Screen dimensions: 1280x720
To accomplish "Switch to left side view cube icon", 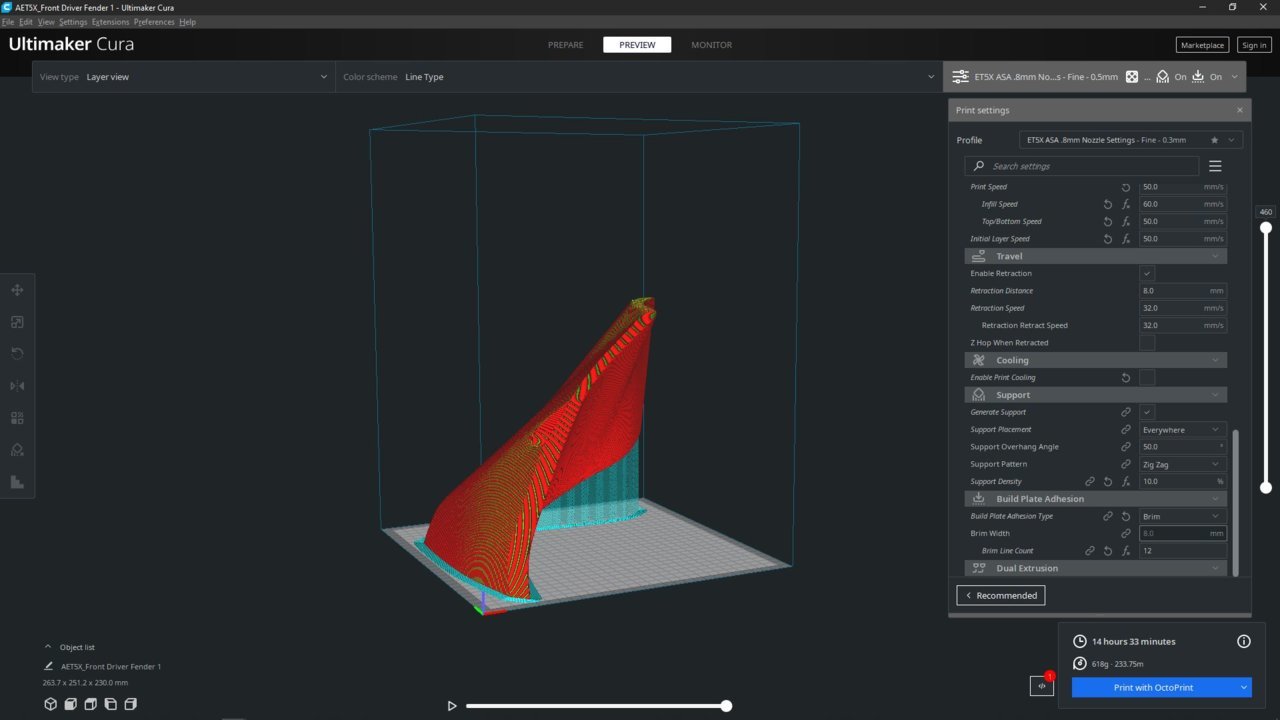I will (111, 704).
